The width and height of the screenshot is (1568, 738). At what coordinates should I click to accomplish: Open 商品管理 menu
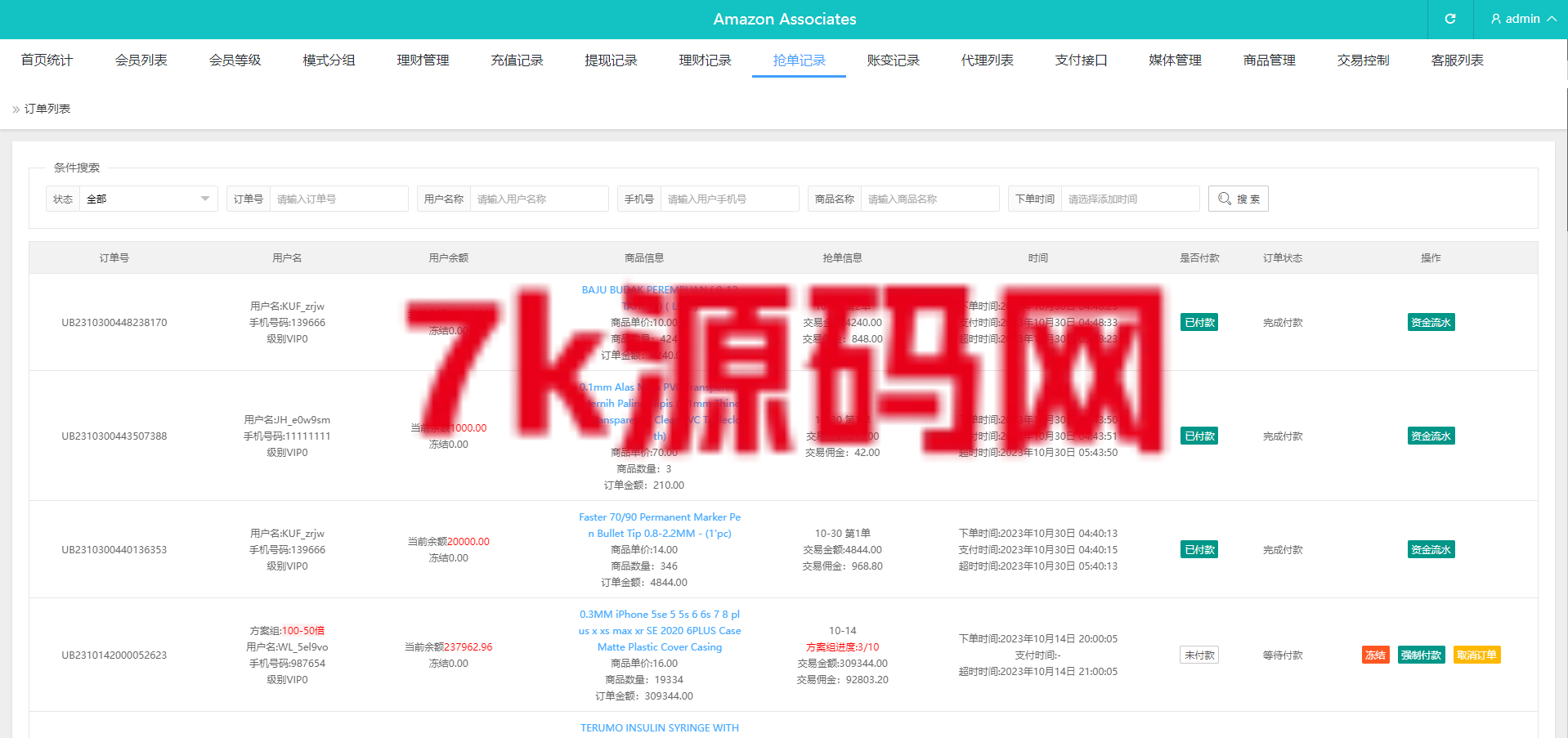(1270, 60)
